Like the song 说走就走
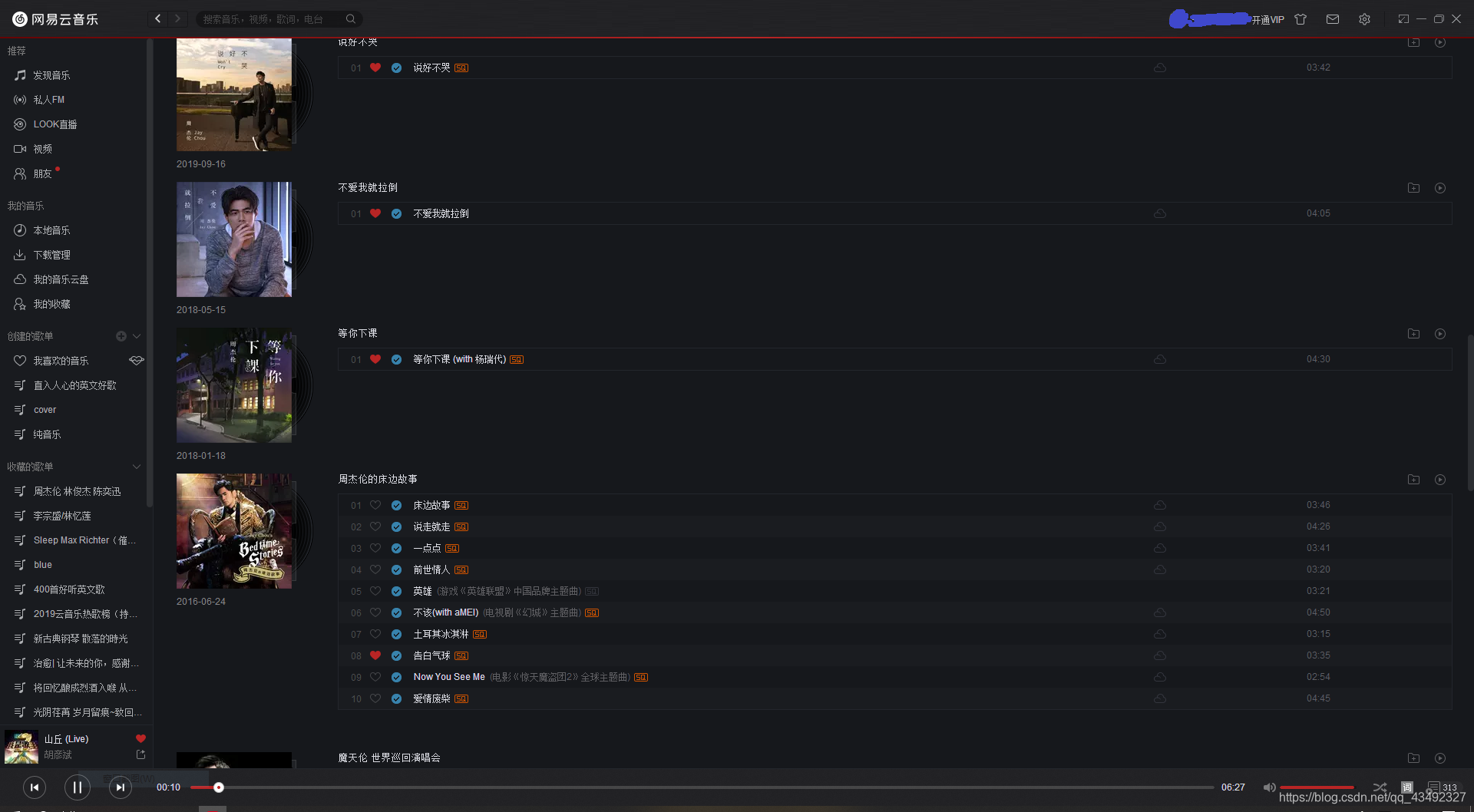 click(375, 526)
